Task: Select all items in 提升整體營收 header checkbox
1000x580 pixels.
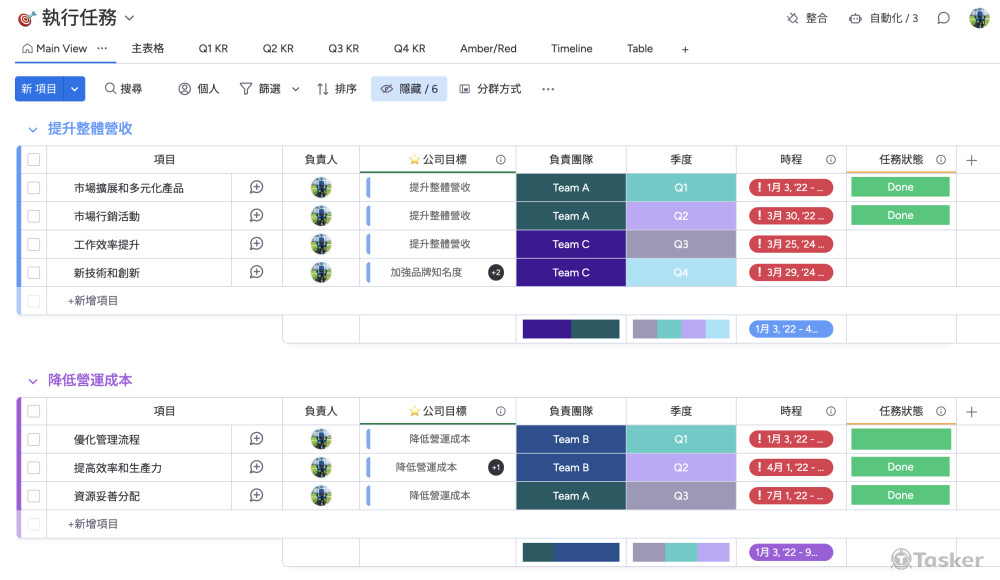Action: tap(34, 160)
